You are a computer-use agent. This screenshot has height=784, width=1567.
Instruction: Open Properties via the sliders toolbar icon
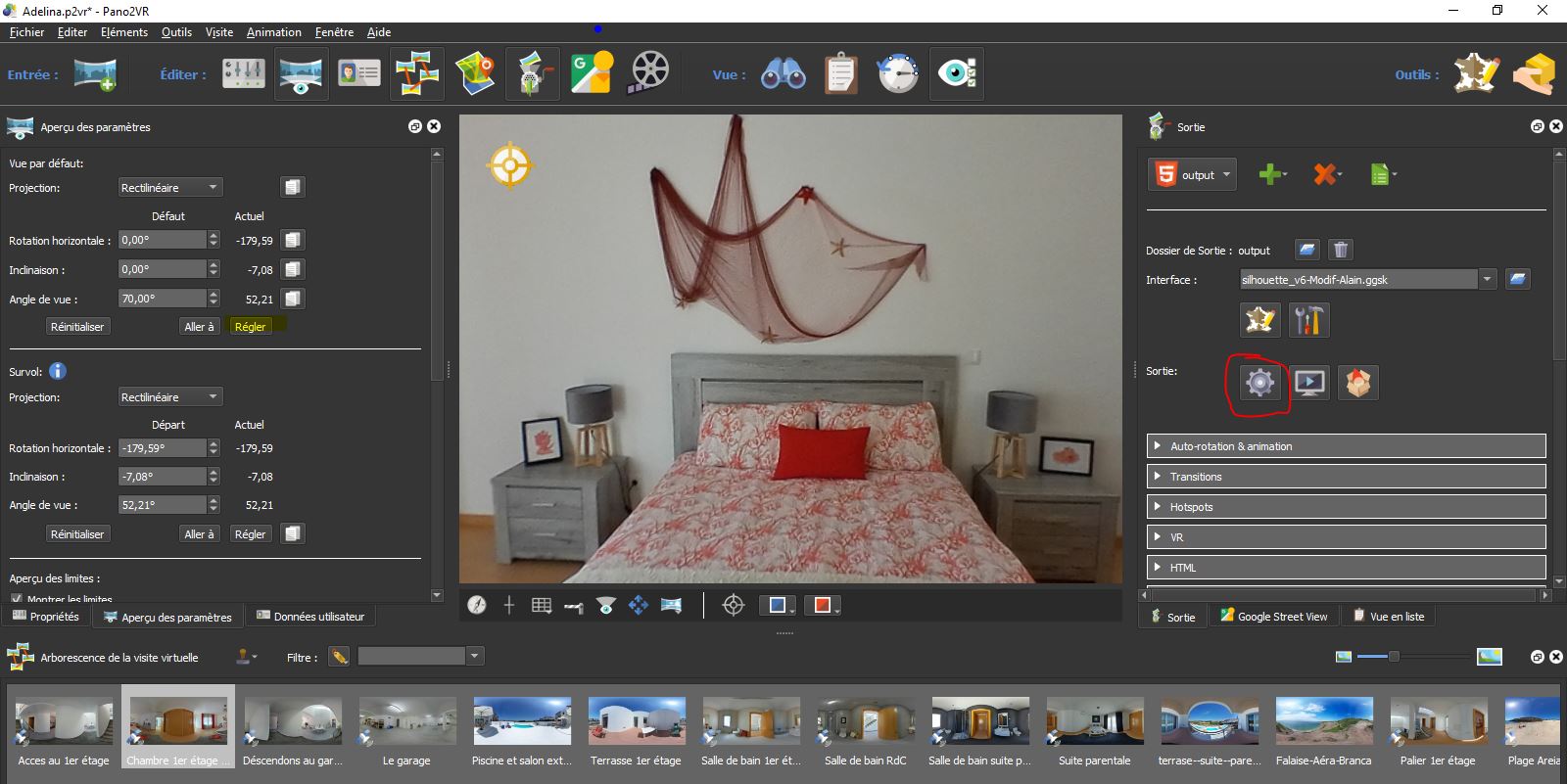(243, 73)
